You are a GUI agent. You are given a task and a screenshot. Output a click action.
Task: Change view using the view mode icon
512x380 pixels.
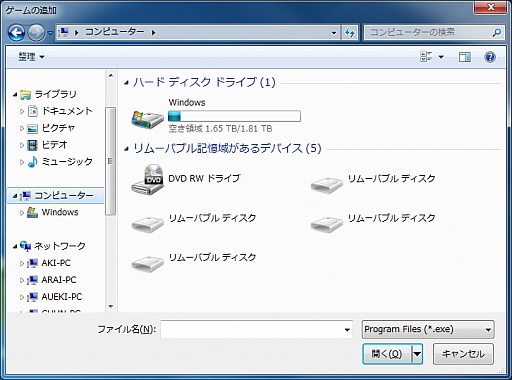point(426,57)
